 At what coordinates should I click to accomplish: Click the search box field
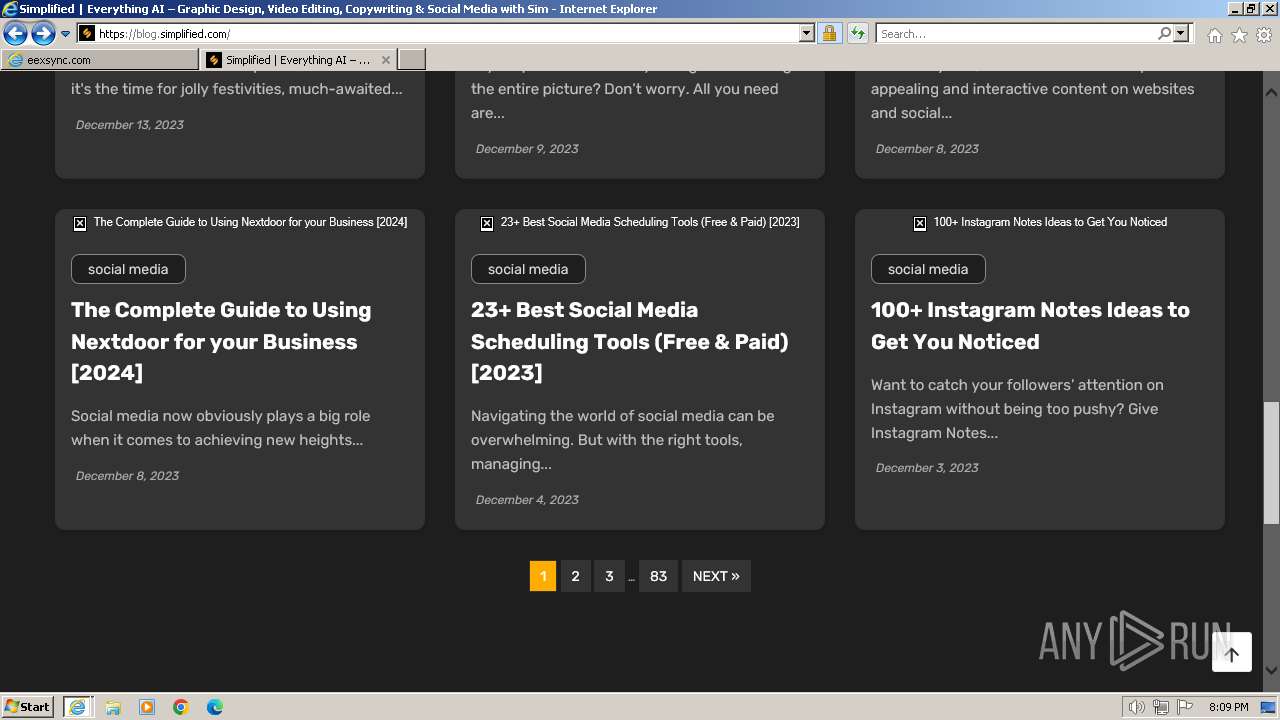pyautogui.click(x=1016, y=34)
